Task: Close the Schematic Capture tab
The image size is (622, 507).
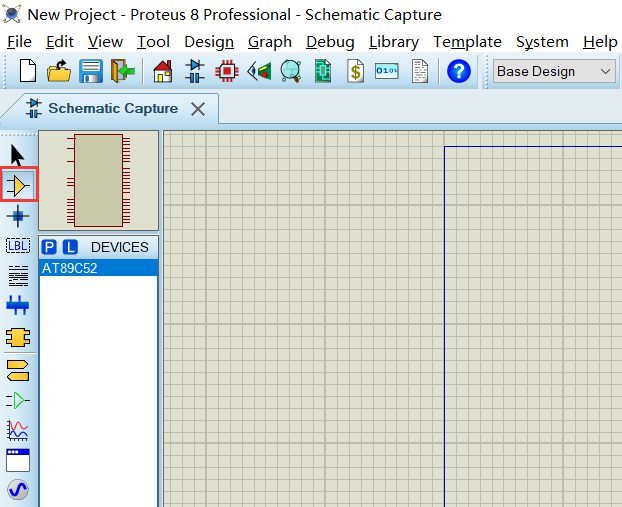Action: pyautogui.click(x=198, y=109)
